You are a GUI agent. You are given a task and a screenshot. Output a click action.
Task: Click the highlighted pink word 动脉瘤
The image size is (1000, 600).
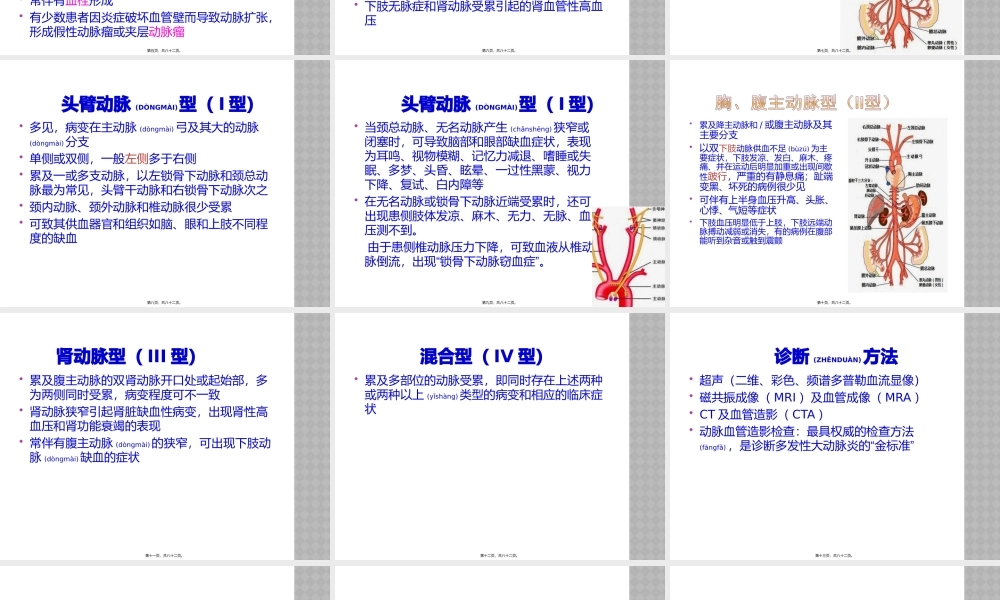[167, 31]
